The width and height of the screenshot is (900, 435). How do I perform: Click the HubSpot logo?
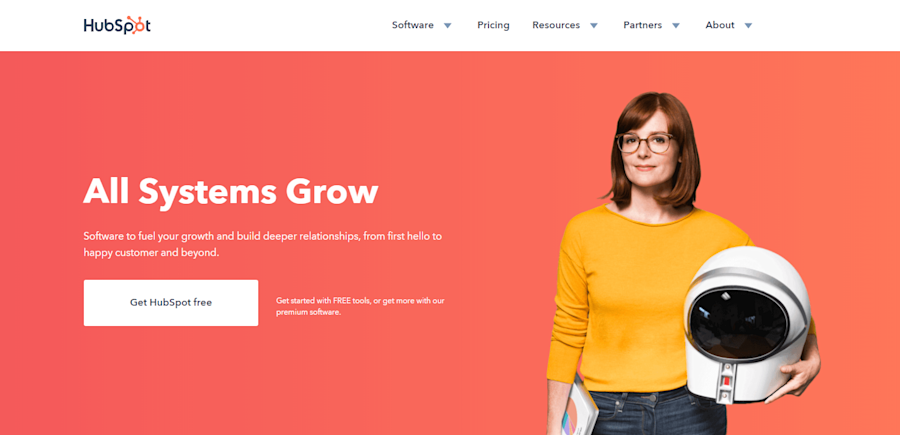click(x=117, y=25)
